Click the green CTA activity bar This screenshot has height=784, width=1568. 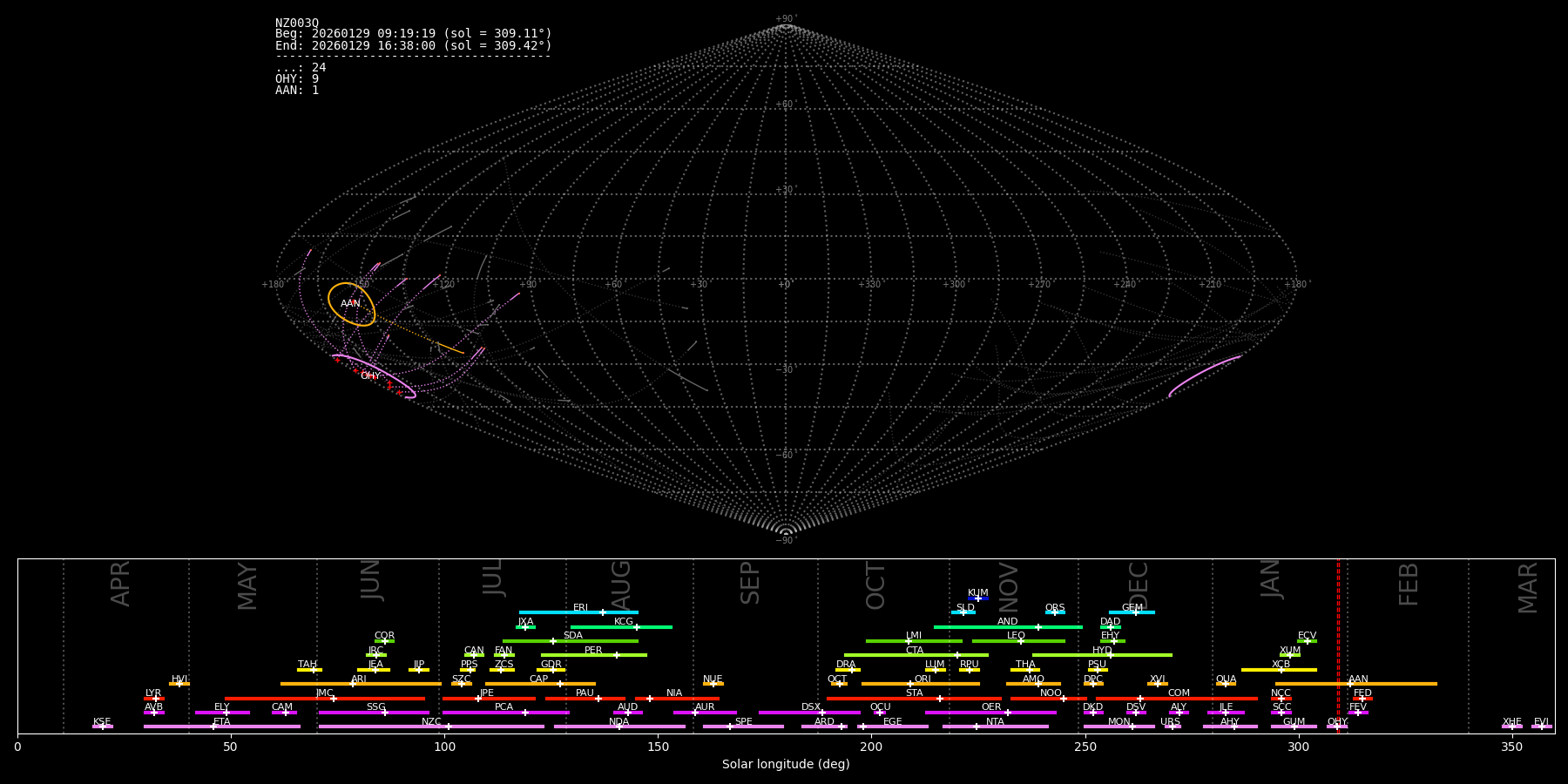coord(916,655)
